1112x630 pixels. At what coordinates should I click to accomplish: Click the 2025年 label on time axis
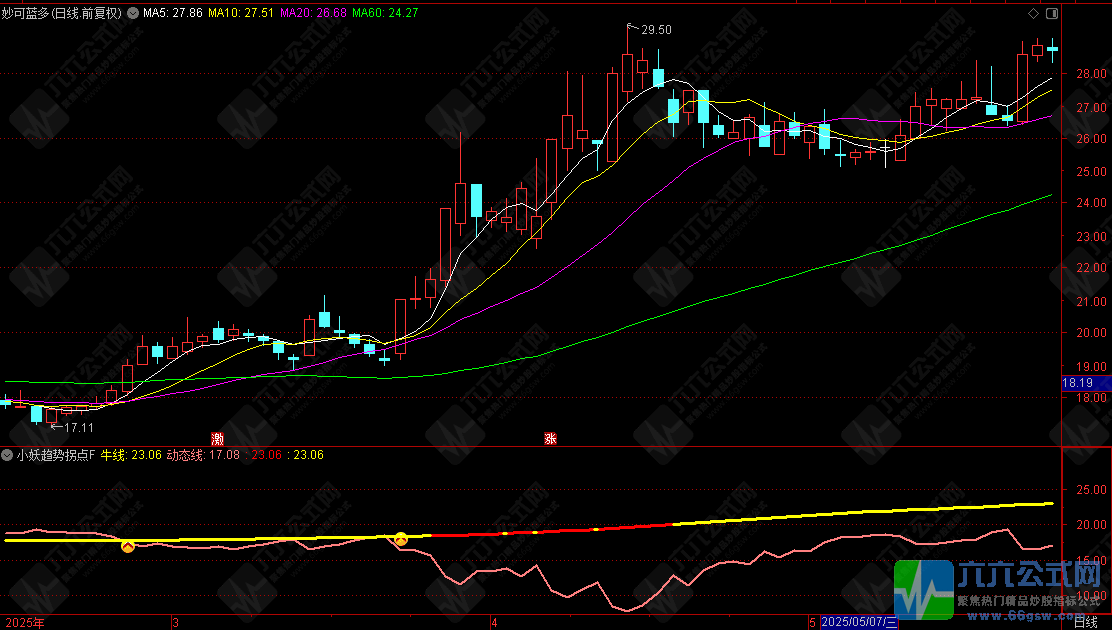click(x=25, y=623)
